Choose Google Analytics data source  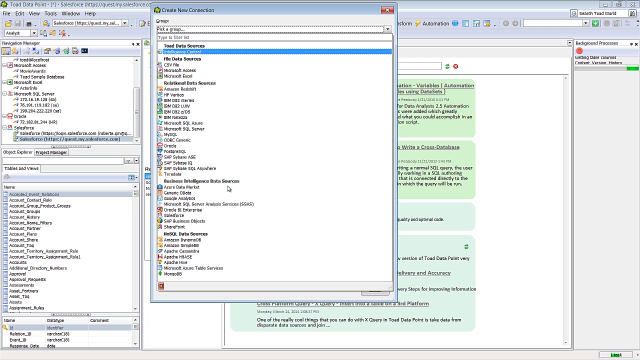[179, 198]
